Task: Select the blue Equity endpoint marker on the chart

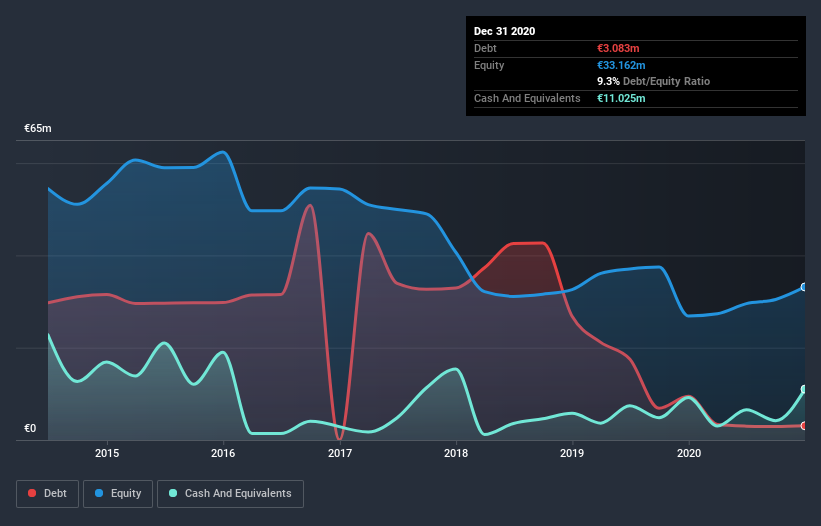Action: click(x=804, y=287)
